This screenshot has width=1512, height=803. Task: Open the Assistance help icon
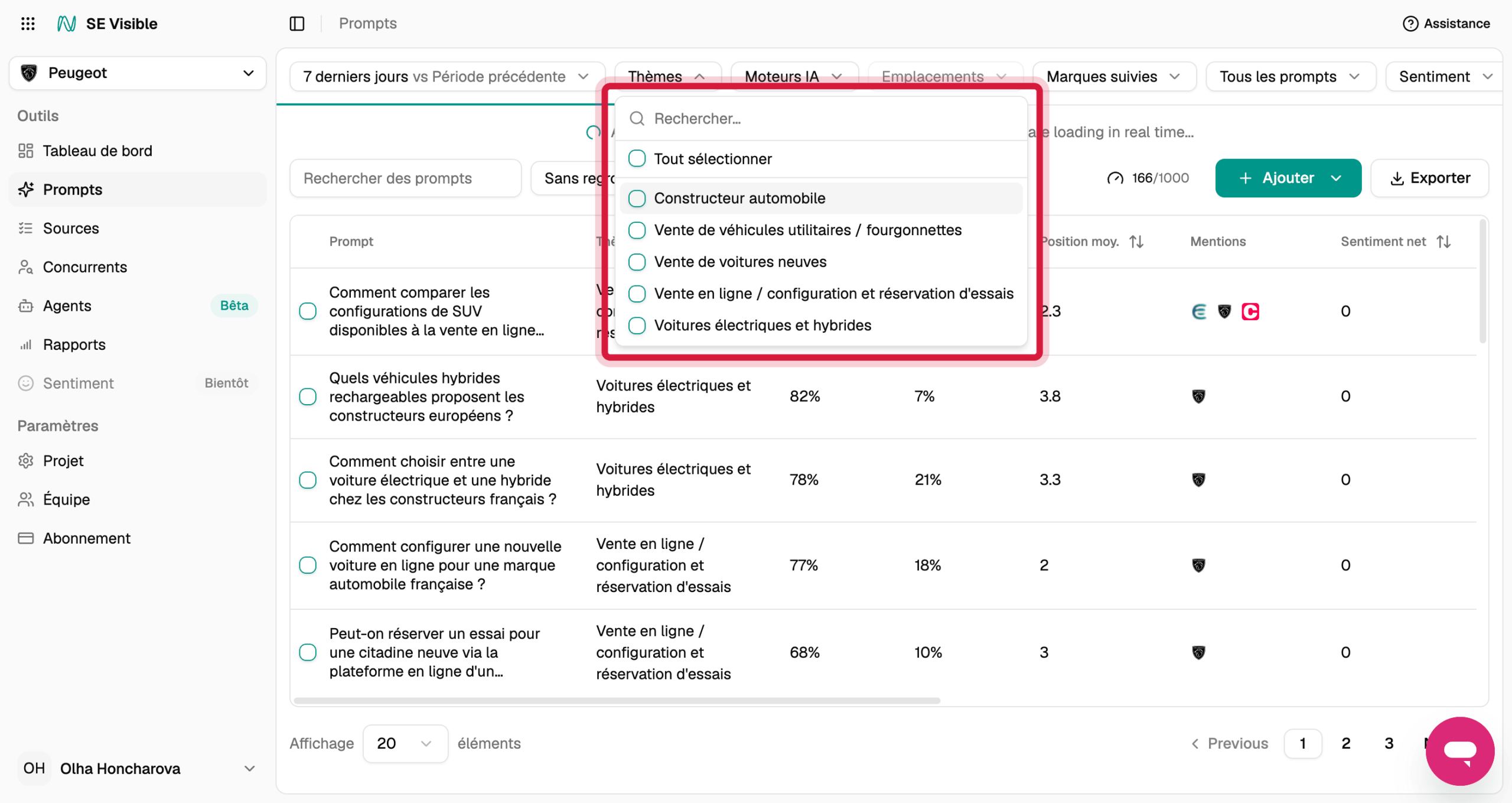pyautogui.click(x=1410, y=24)
